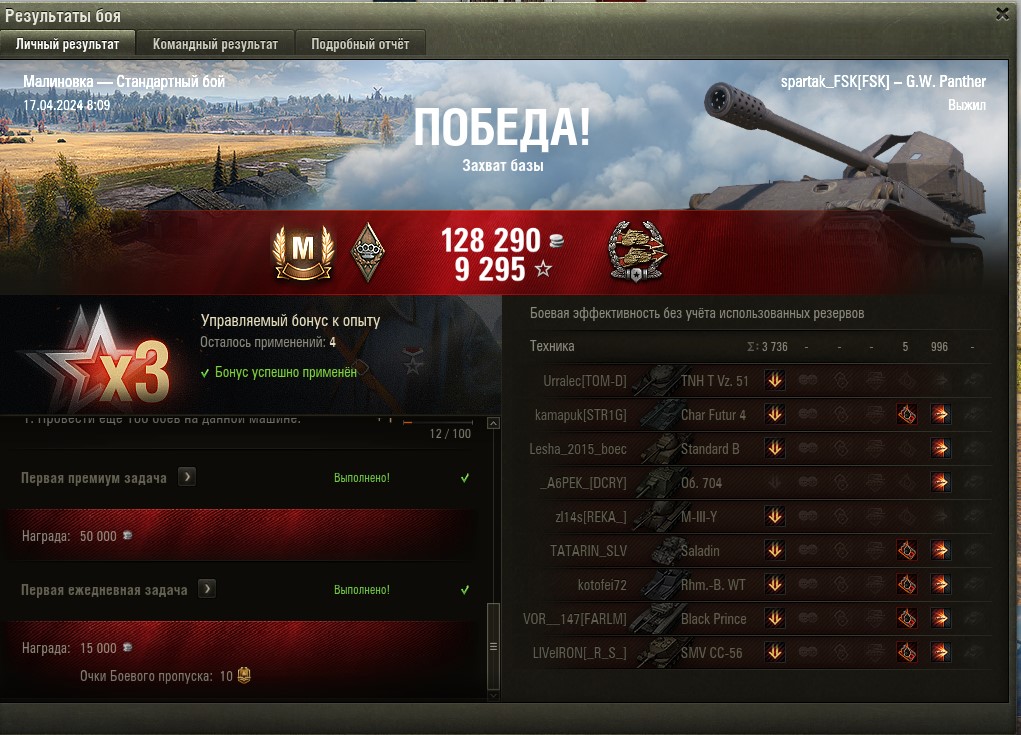Image resolution: width=1021 pixels, height=735 pixels.
Task: Click LIVeIRON's SMV CC-56 damage icon
Action: (x=940, y=652)
